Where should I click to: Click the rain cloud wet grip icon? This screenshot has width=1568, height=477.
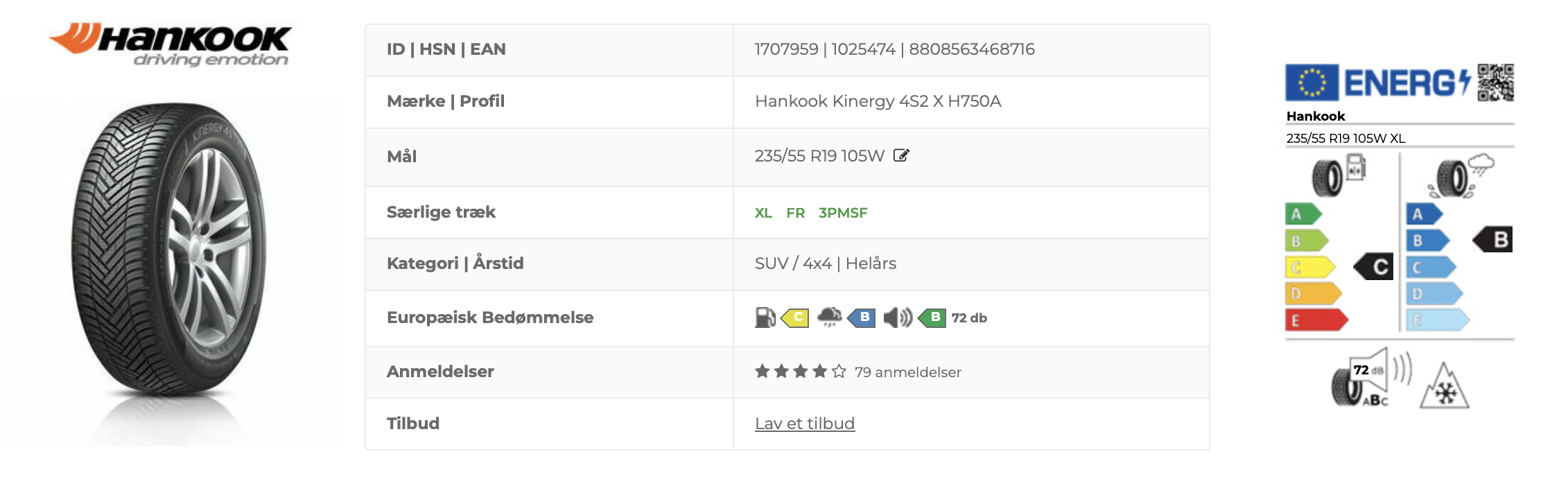tap(829, 318)
